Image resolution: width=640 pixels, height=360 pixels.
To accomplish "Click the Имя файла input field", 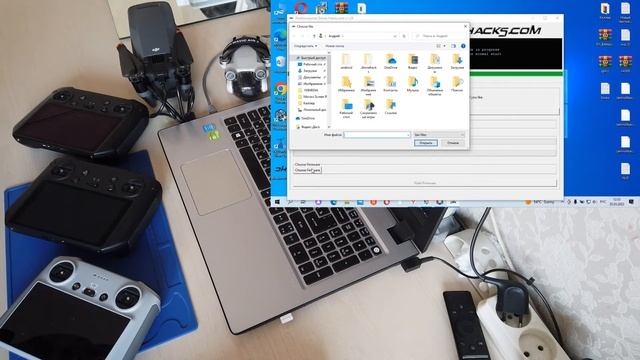I will pos(377,134).
